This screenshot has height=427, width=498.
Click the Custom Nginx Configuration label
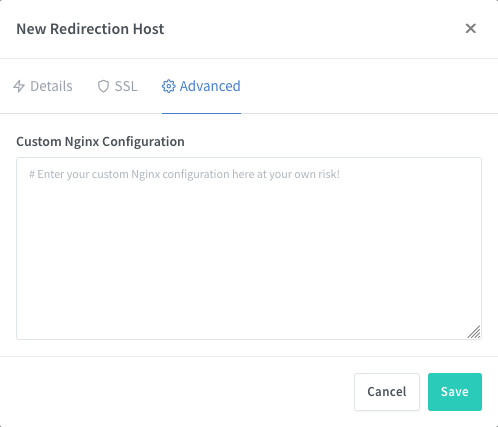[x=100, y=142]
